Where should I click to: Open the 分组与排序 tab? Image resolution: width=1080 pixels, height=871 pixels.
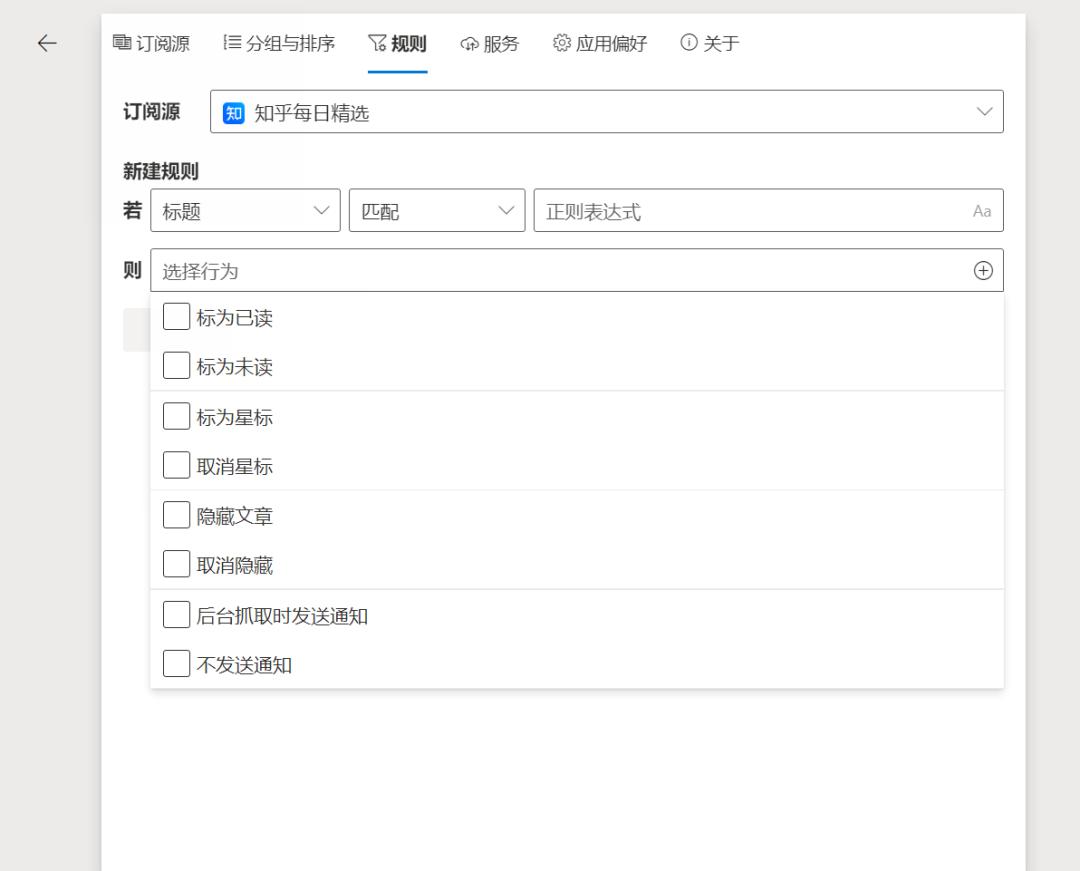pyautogui.click(x=277, y=43)
